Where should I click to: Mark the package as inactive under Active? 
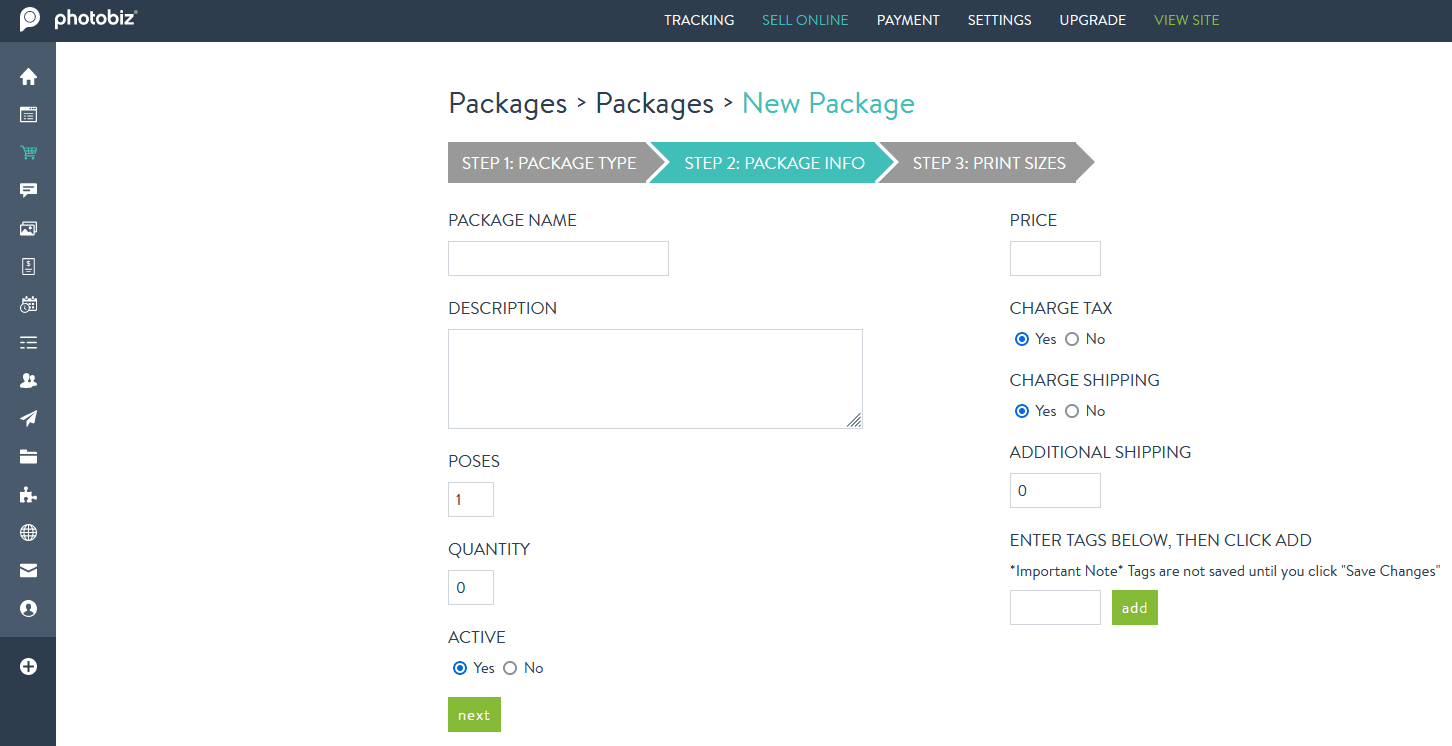pos(510,668)
